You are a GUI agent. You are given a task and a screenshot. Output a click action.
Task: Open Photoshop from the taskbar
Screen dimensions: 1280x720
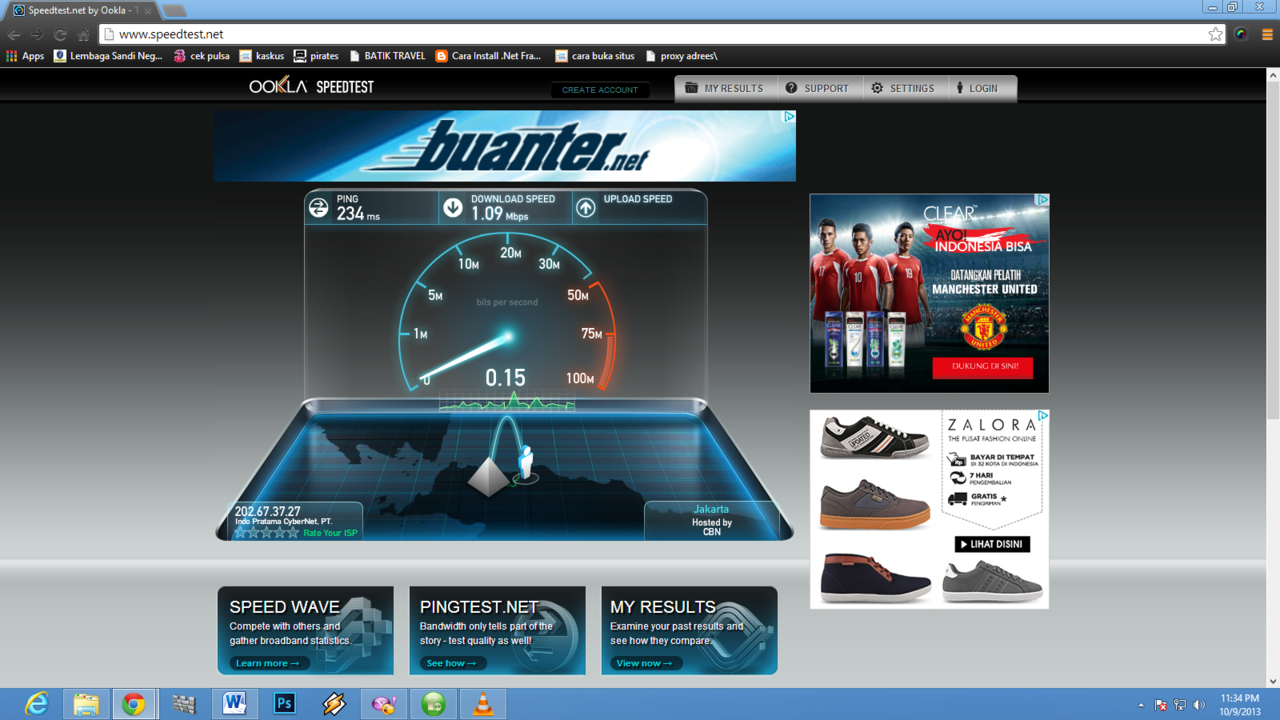285,704
